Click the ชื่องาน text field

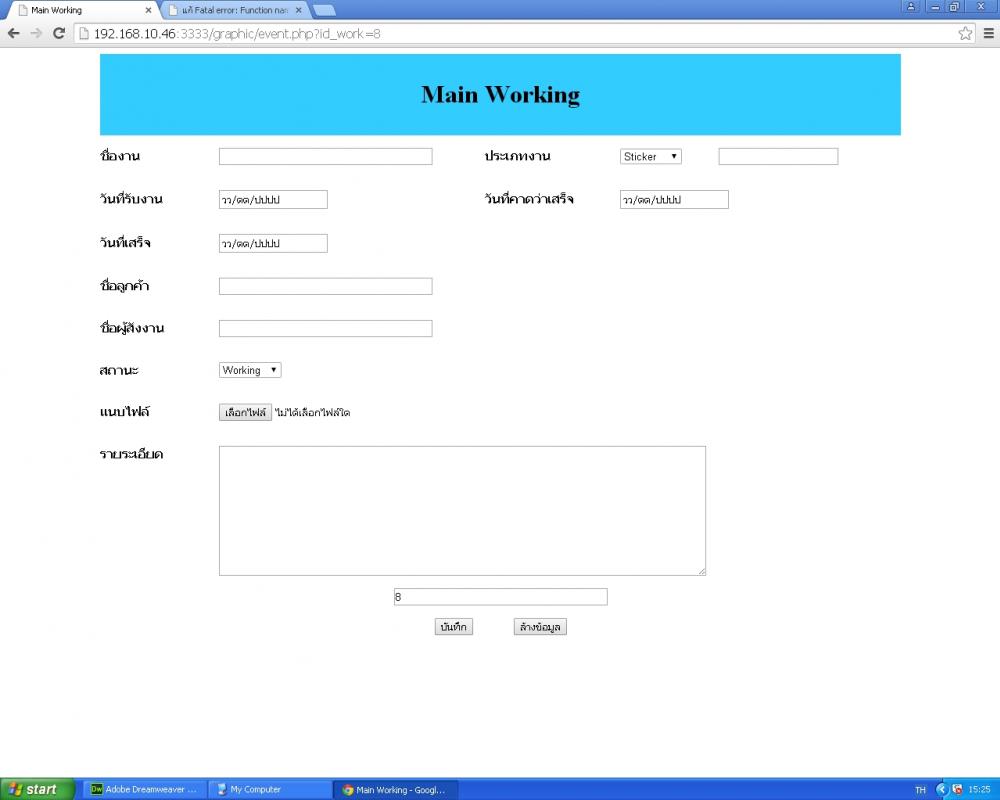point(325,156)
